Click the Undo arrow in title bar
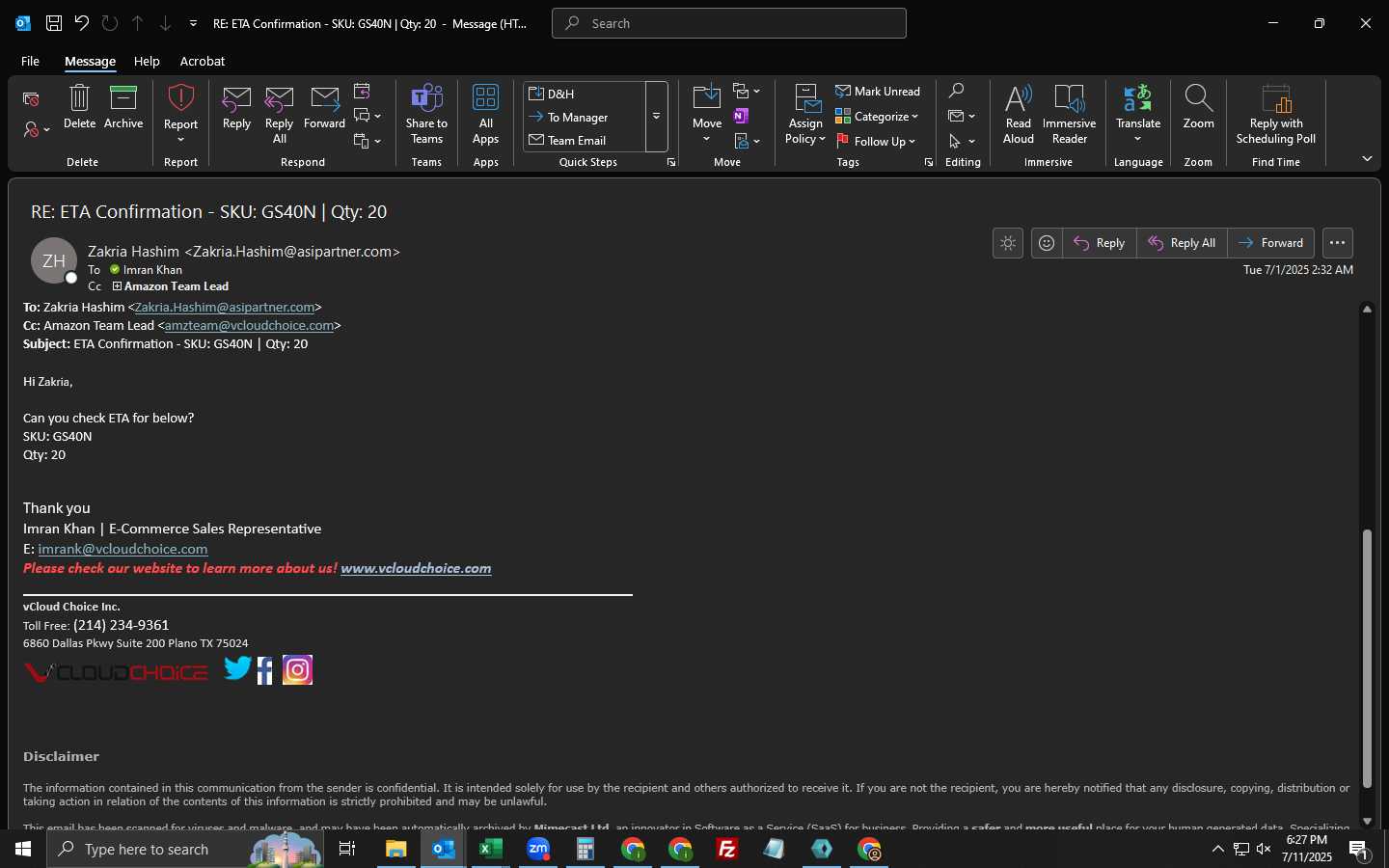This screenshot has width=1389, height=868. pyautogui.click(x=82, y=23)
